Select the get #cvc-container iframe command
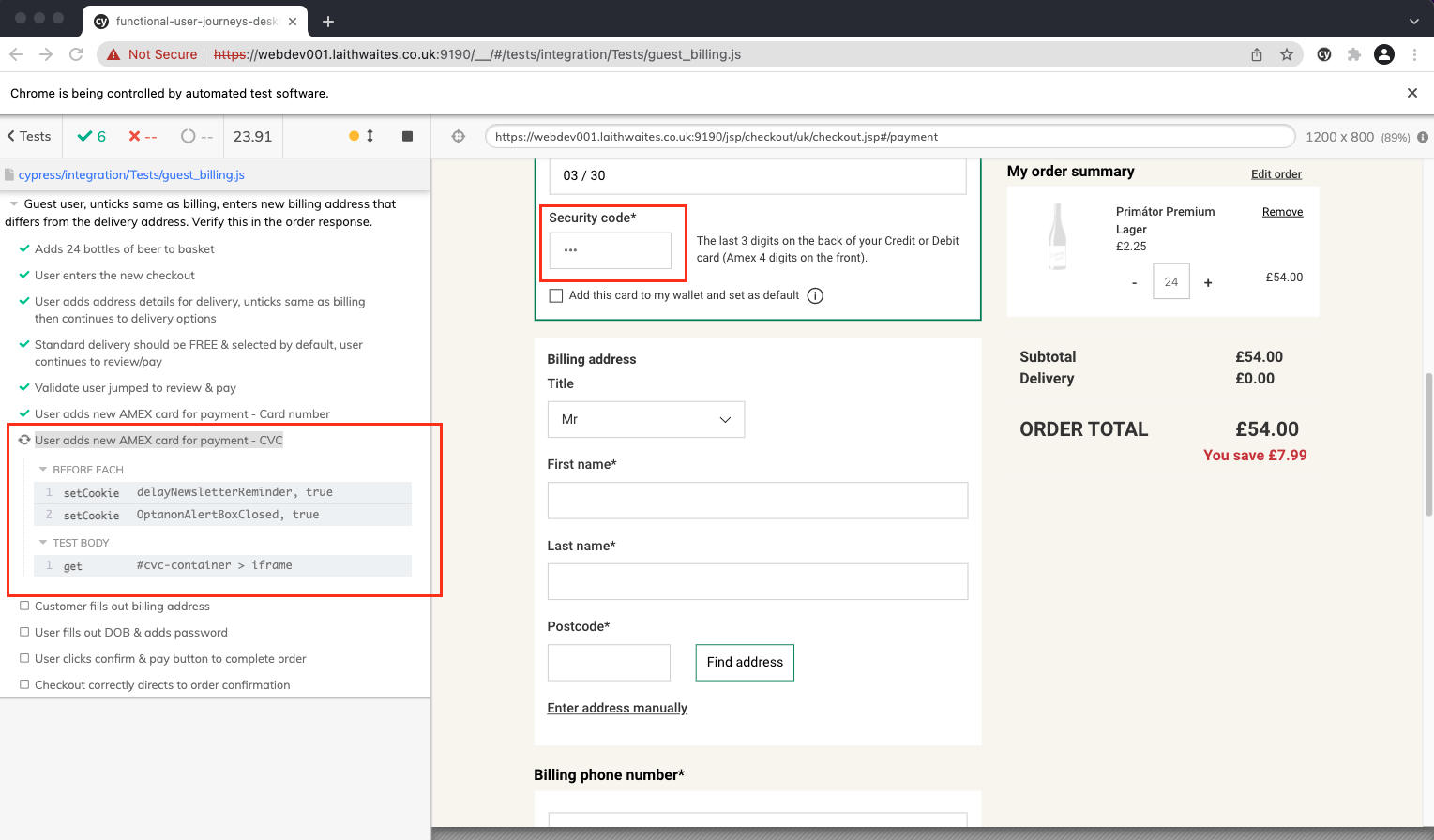The width and height of the screenshot is (1434, 840). (x=222, y=565)
